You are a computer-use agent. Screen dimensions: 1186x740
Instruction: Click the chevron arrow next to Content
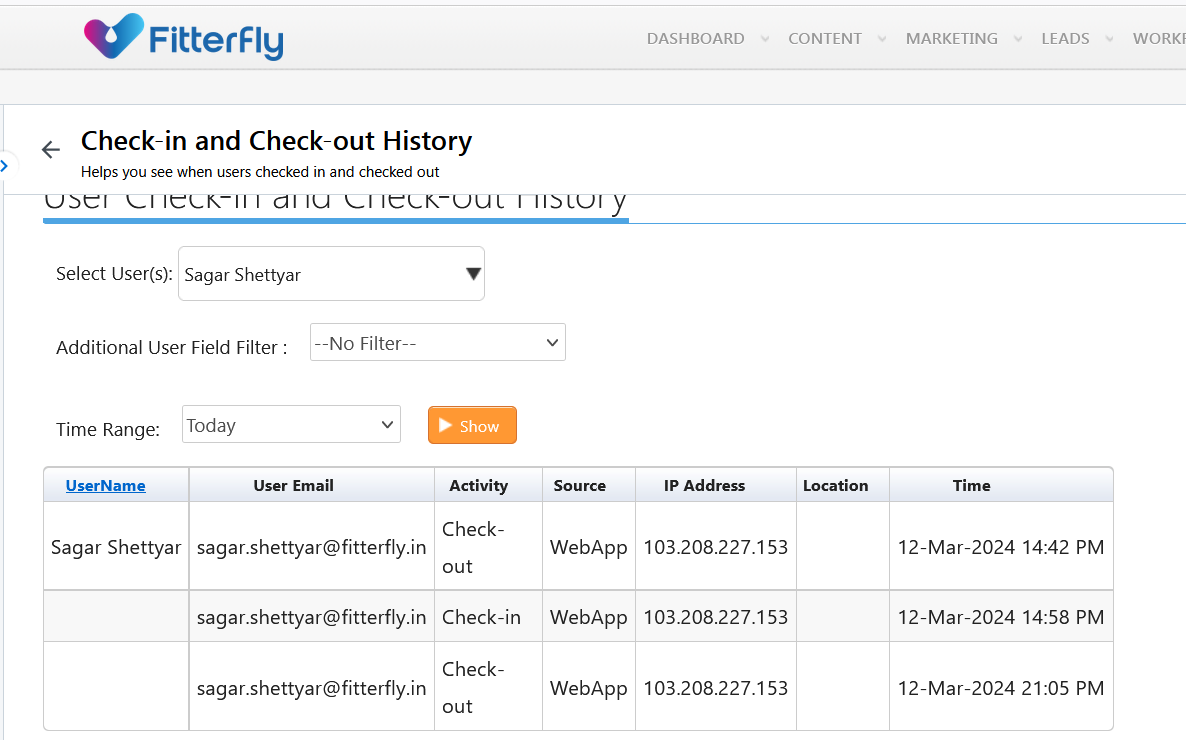(x=882, y=39)
